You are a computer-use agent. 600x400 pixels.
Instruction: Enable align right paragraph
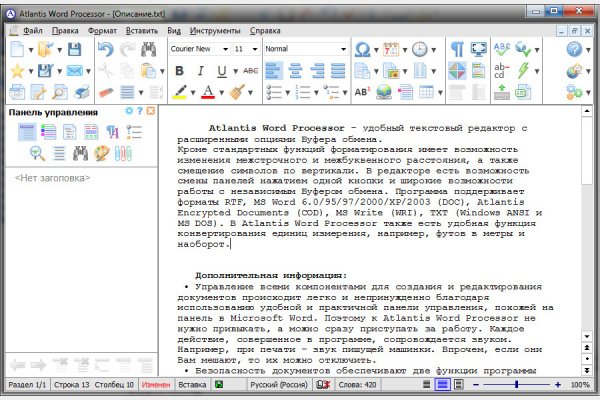click(317, 71)
